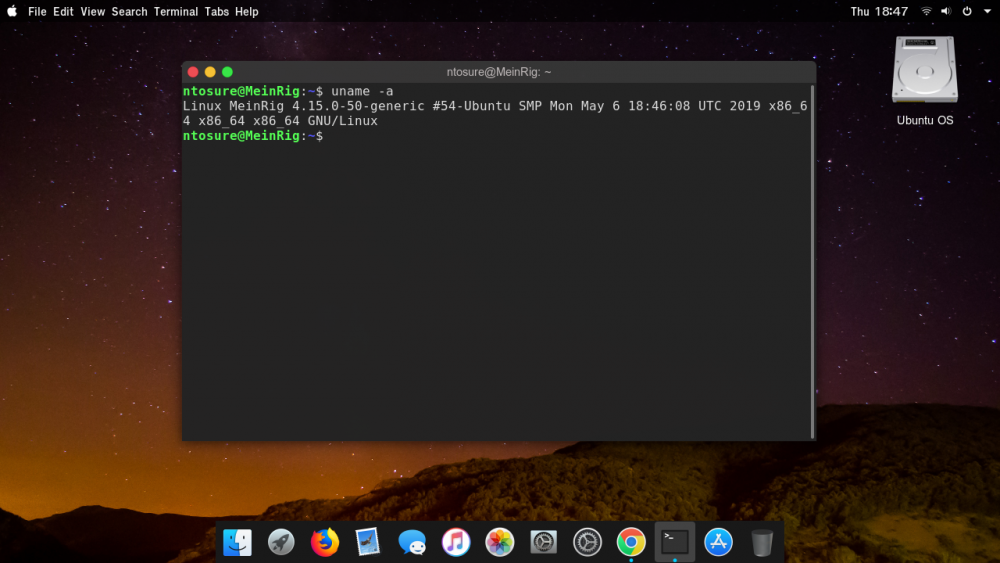This screenshot has height=563, width=1000.
Task: Click the volume speaker icon
Action: click(x=946, y=11)
